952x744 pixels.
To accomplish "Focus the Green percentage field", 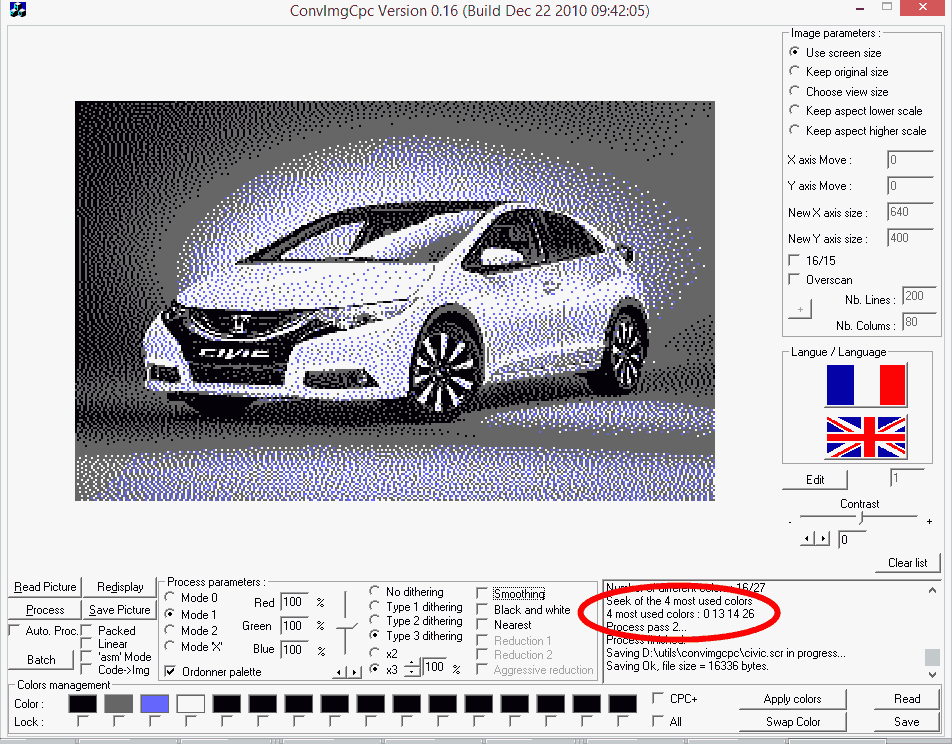I will (294, 626).
